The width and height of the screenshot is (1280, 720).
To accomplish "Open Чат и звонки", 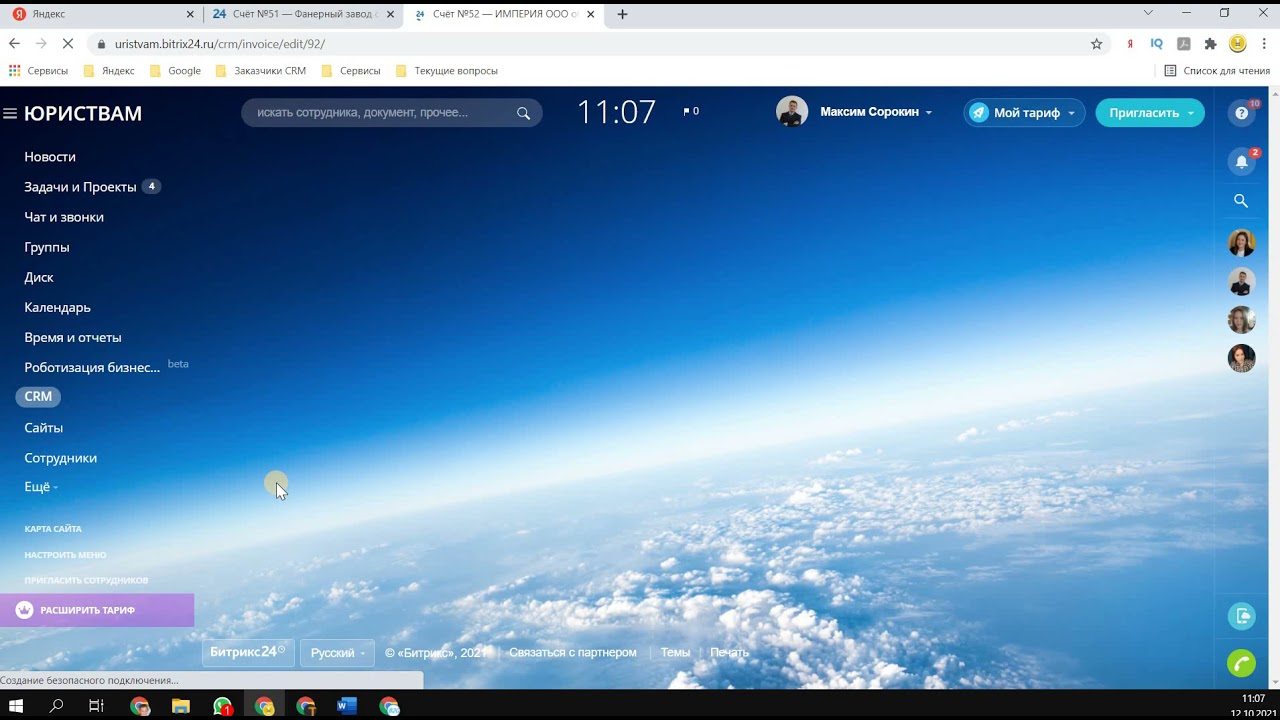I will point(64,217).
